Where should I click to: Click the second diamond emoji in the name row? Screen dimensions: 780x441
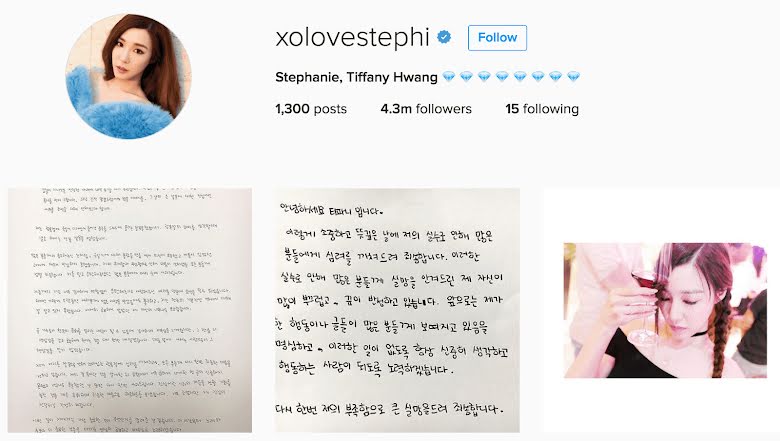click(467, 77)
